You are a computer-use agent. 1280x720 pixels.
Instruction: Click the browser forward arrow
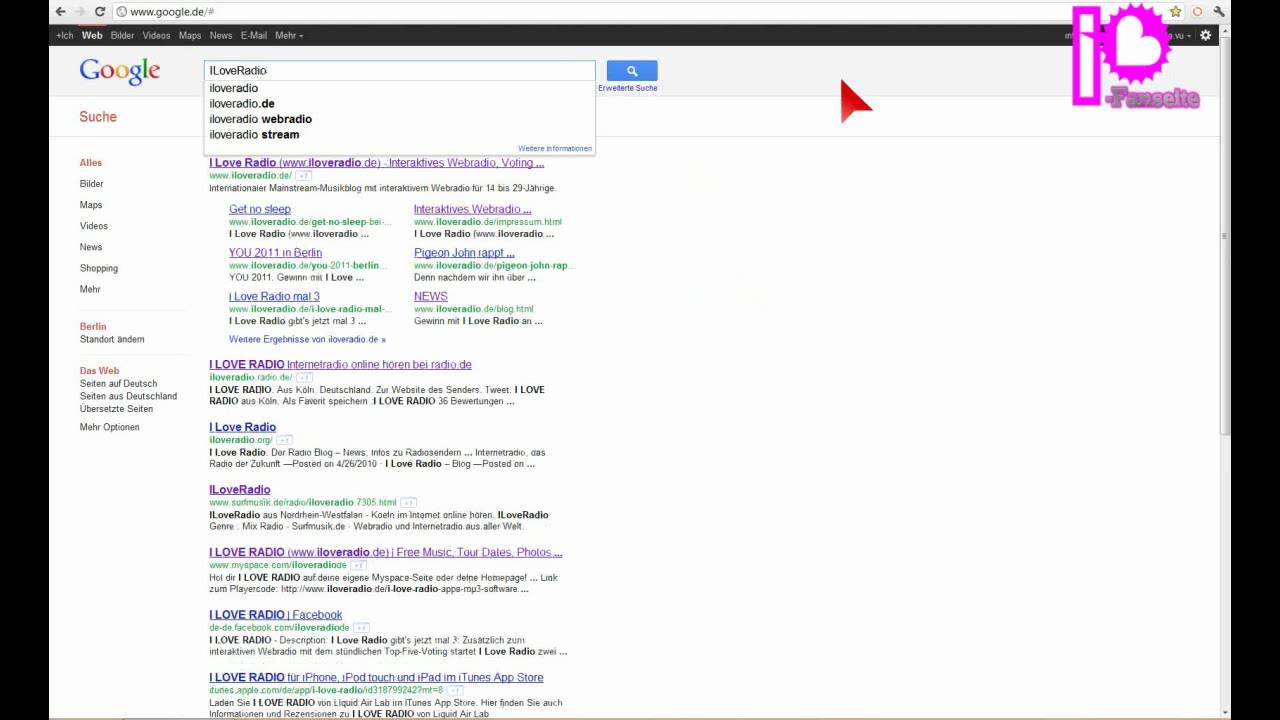click(x=80, y=11)
